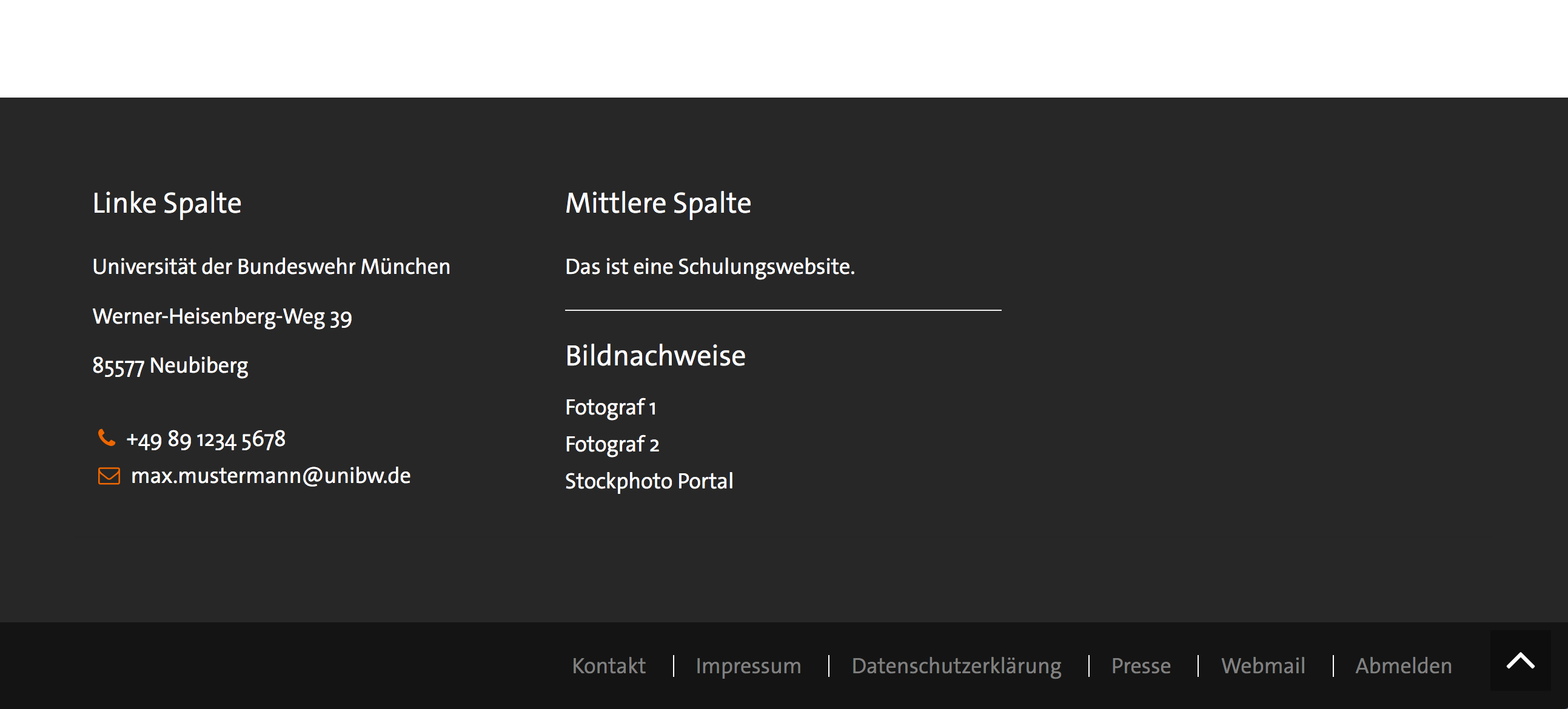Open the Fotograf 1 credit link

611,407
